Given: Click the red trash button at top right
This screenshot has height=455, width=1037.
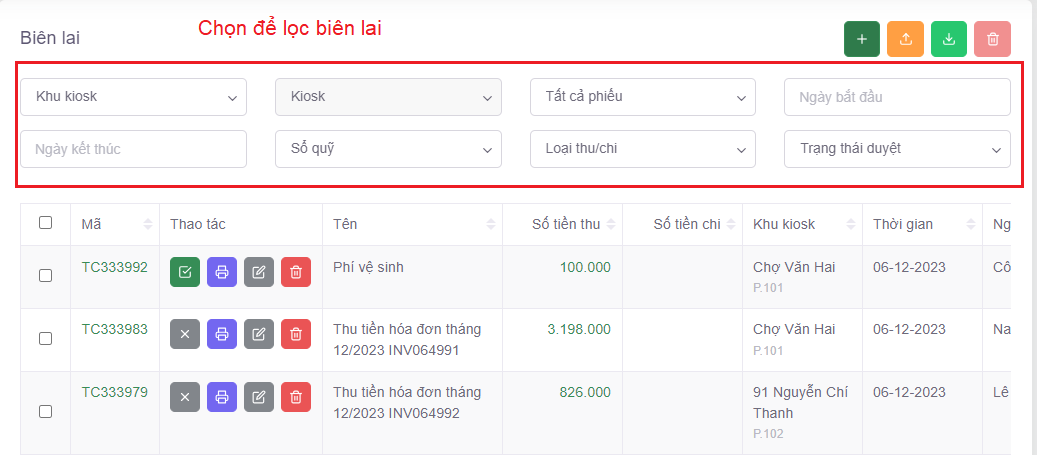Looking at the screenshot, I should pos(992,39).
